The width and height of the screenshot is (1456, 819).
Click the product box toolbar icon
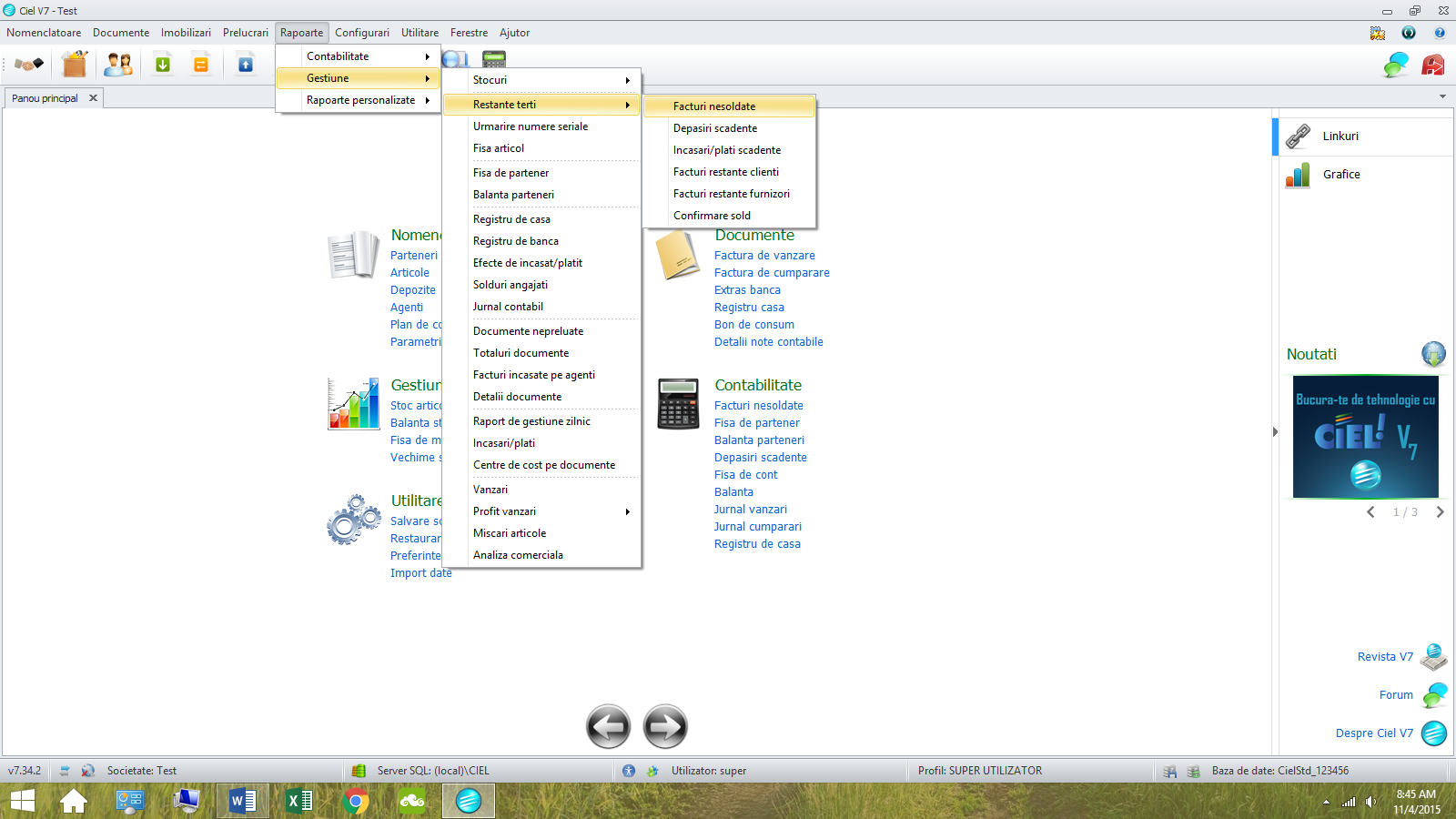[x=75, y=65]
